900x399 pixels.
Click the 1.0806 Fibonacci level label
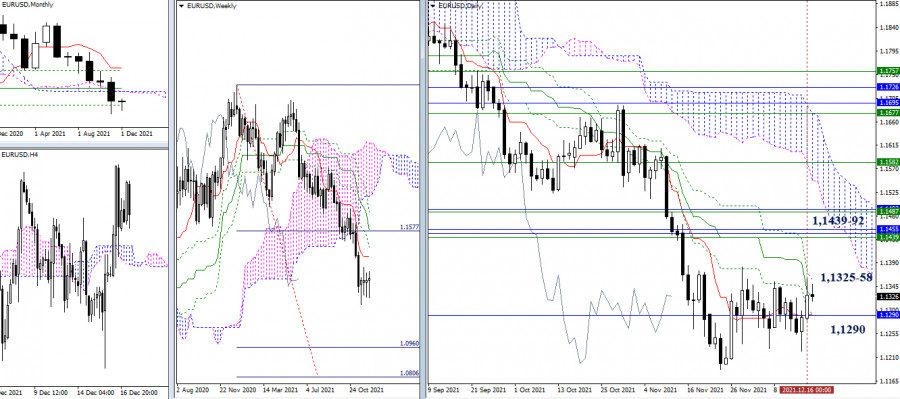[410, 373]
